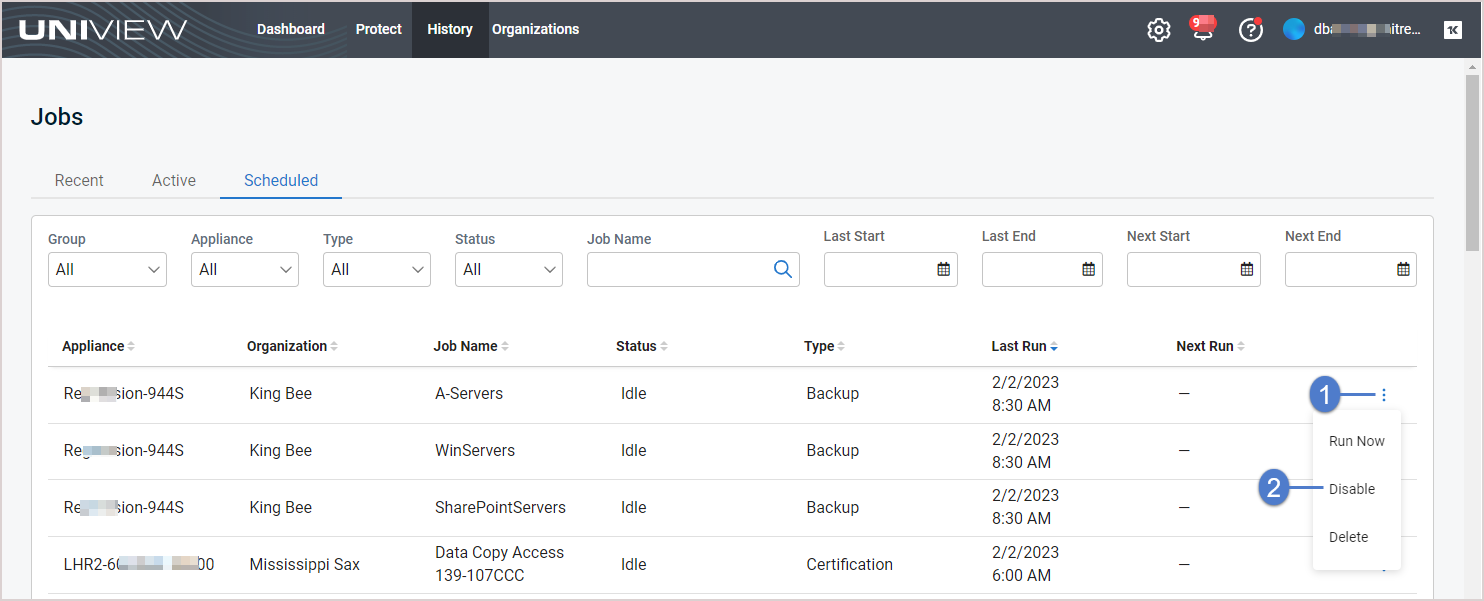Expand the Appliance filter dropdown

click(x=245, y=270)
